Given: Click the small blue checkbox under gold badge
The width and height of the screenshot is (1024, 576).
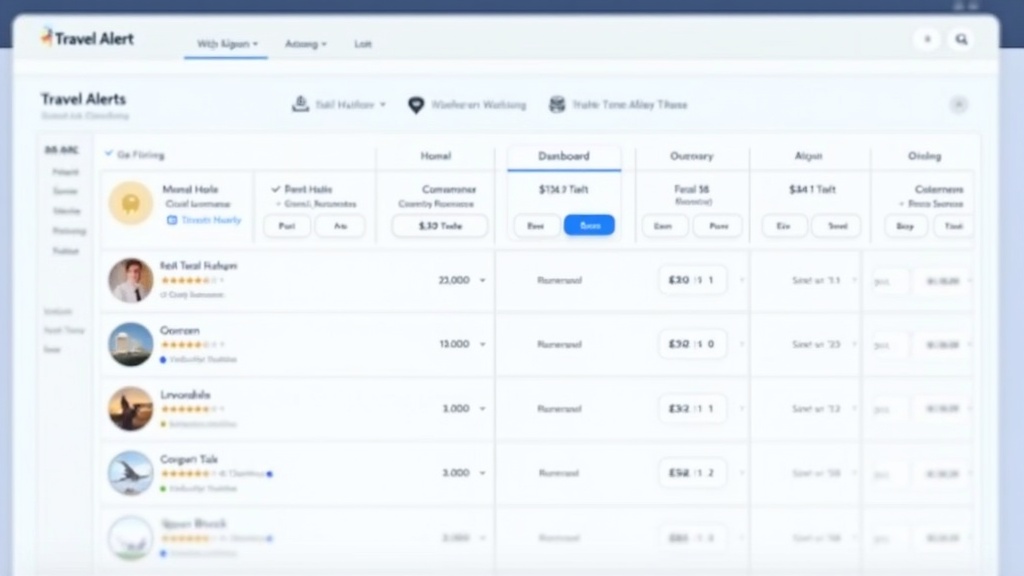Looking at the screenshot, I should (172, 220).
